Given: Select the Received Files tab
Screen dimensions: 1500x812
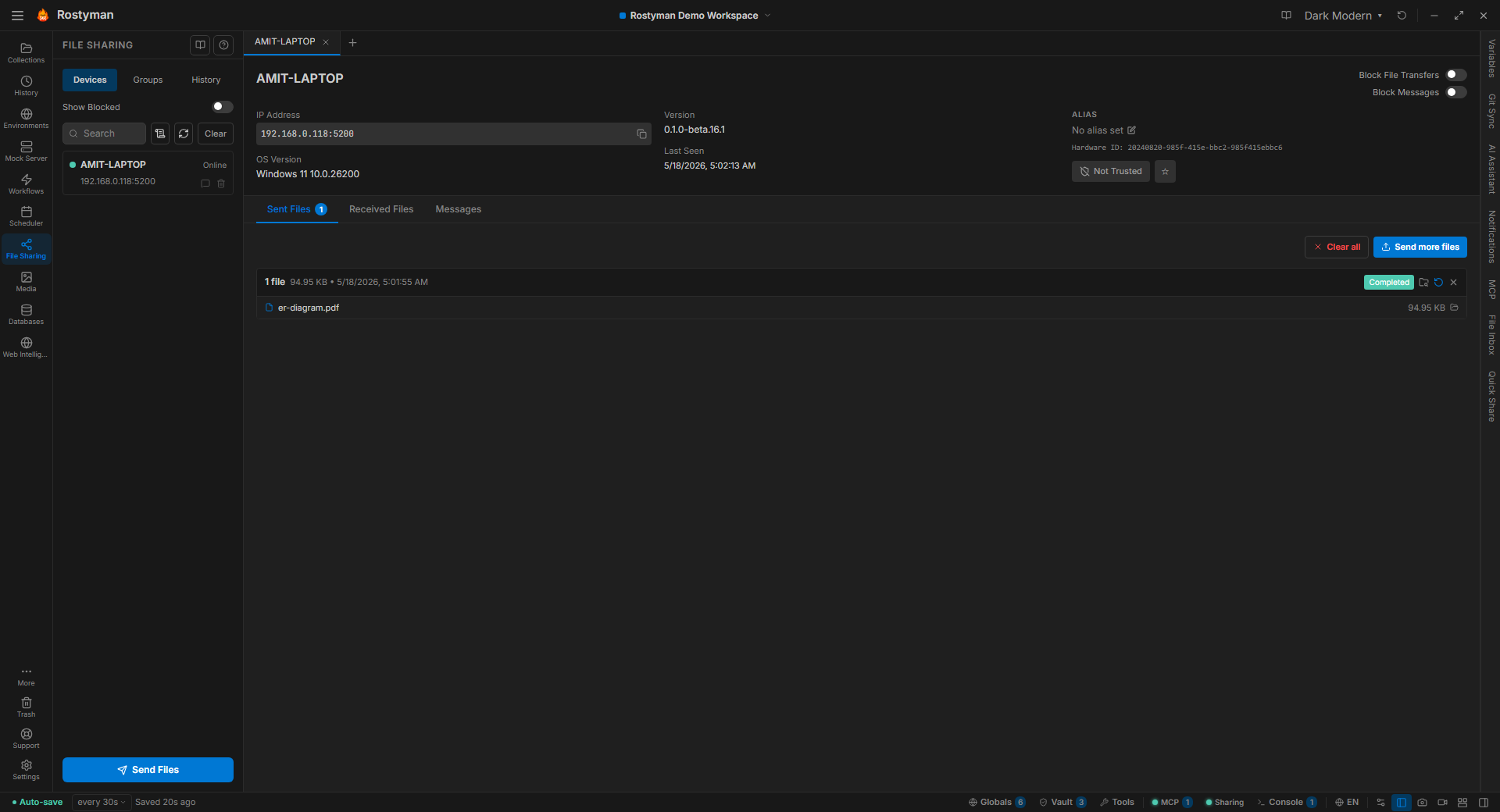Looking at the screenshot, I should (381, 209).
